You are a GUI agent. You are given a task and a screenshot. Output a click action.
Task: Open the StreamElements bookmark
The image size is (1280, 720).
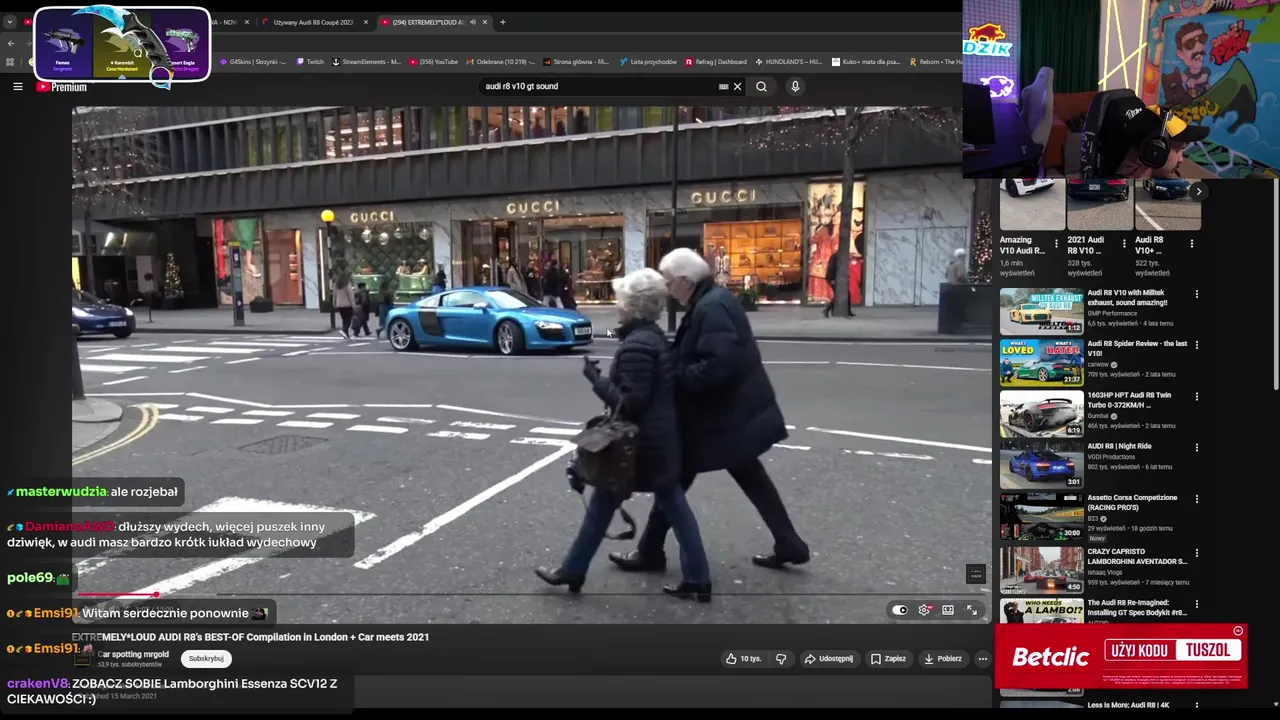(367, 62)
